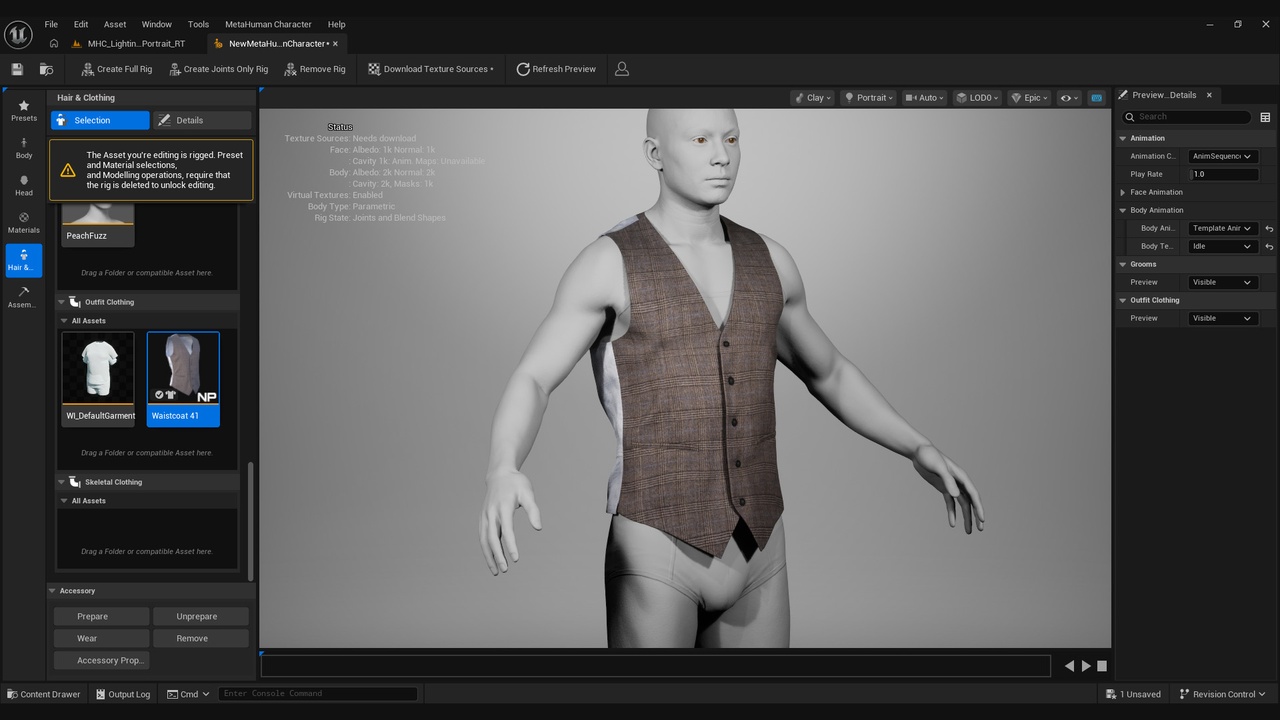Change Outfit Clothing Preview visibility dropdown
The image size is (1280, 720).
click(x=1222, y=318)
